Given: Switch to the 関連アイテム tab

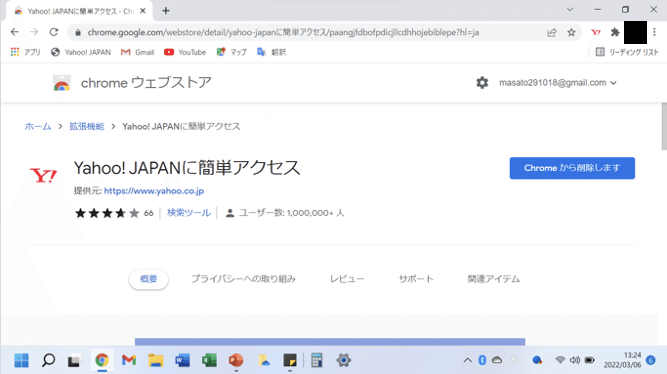Looking at the screenshot, I should (494, 279).
